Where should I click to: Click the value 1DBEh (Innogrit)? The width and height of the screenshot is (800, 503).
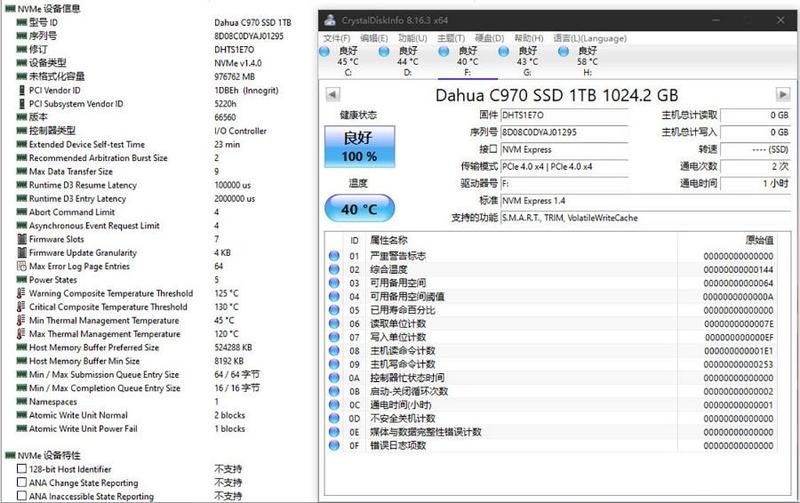point(246,90)
